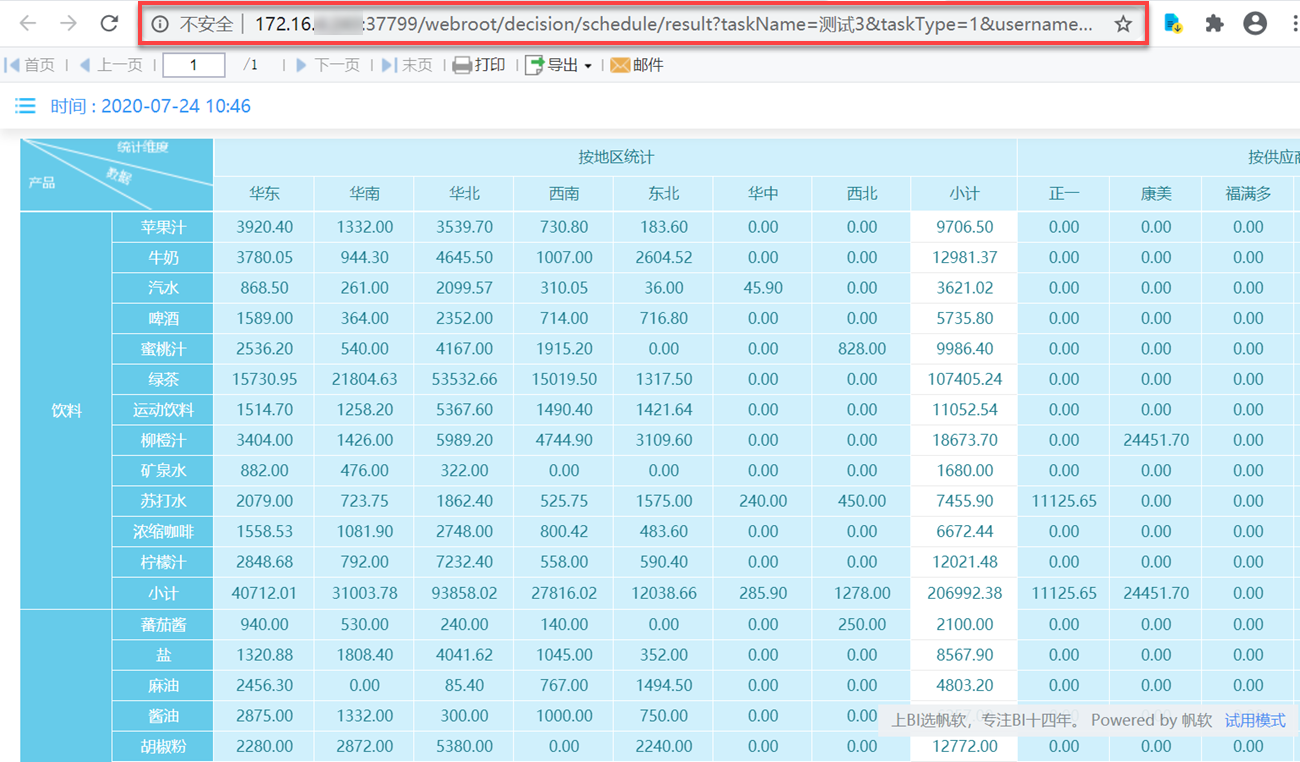Click the 西南 column header

[x=564, y=193]
